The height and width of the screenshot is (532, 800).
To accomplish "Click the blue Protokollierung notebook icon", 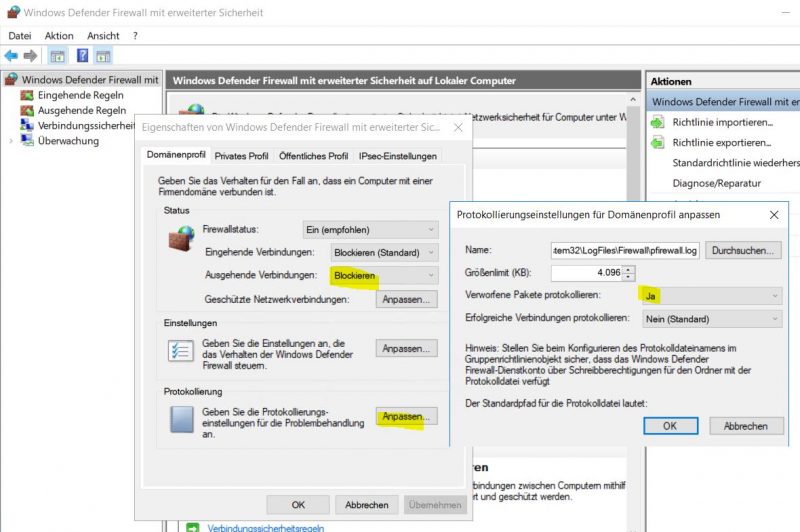I will [x=182, y=419].
